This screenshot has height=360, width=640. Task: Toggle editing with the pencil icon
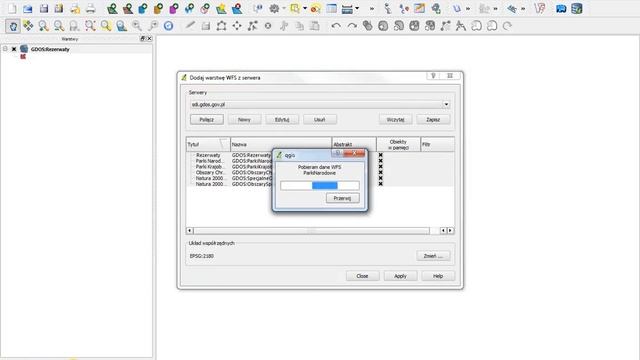(190, 26)
